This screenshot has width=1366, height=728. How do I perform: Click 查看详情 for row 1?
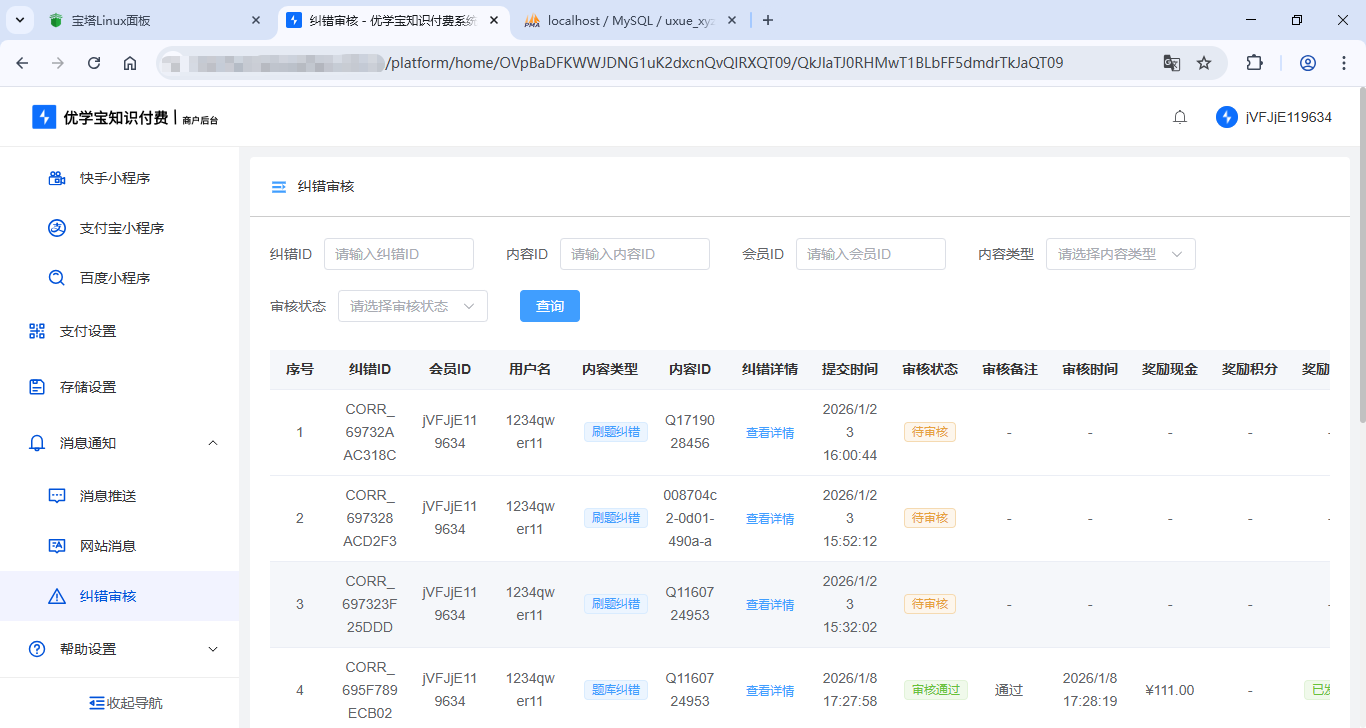click(x=769, y=433)
